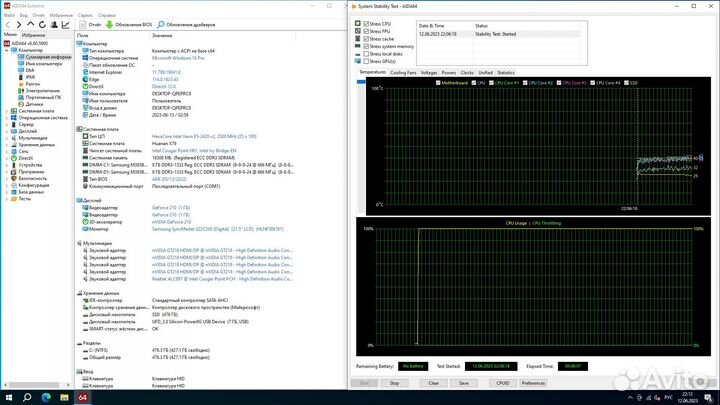Viewport: 720px width, 405px height.
Task: Expand the Устройства tree node
Action: 6,165
